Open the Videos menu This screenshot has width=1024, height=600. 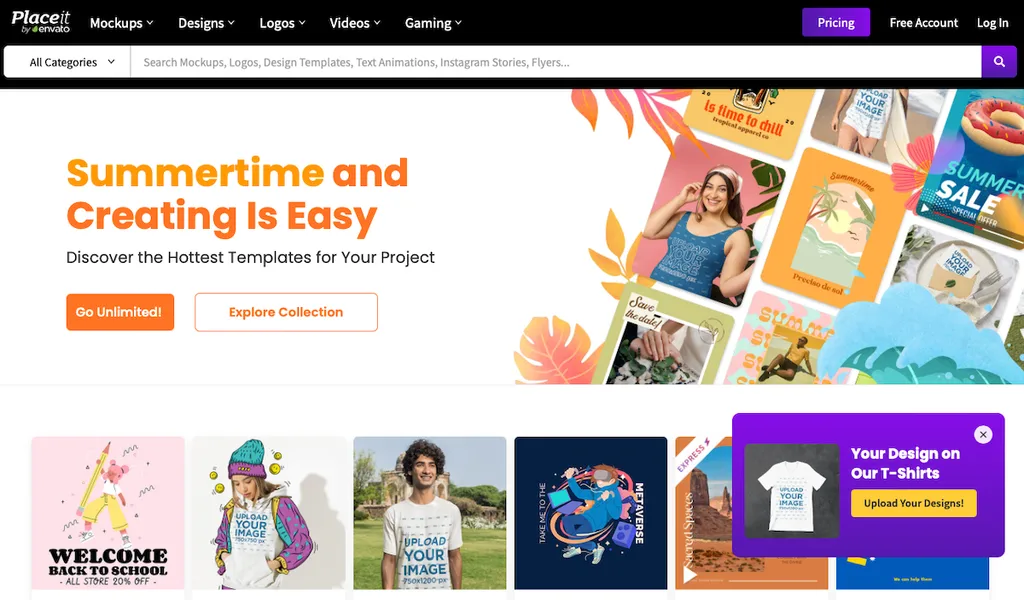355,23
